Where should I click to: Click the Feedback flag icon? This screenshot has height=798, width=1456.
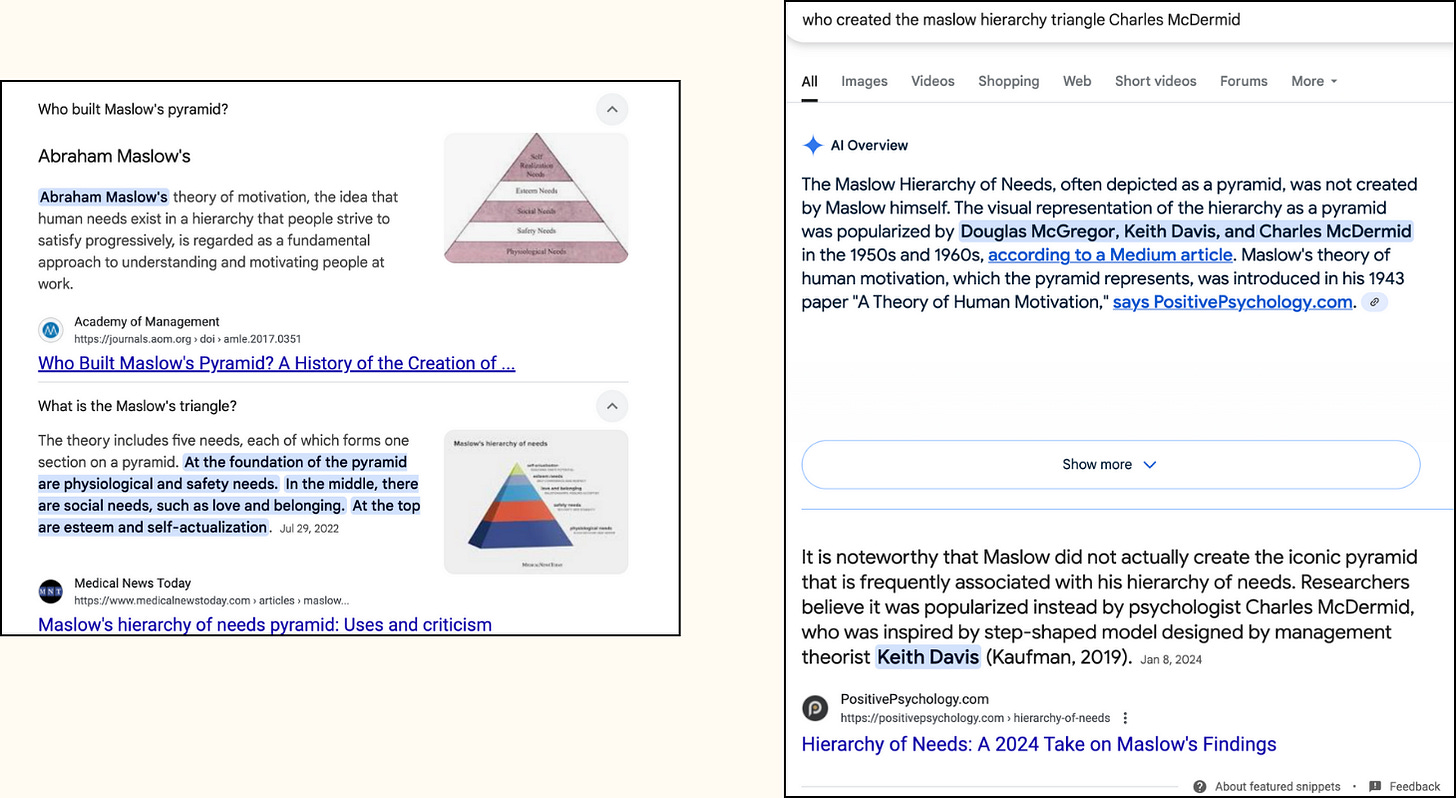(x=1375, y=786)
